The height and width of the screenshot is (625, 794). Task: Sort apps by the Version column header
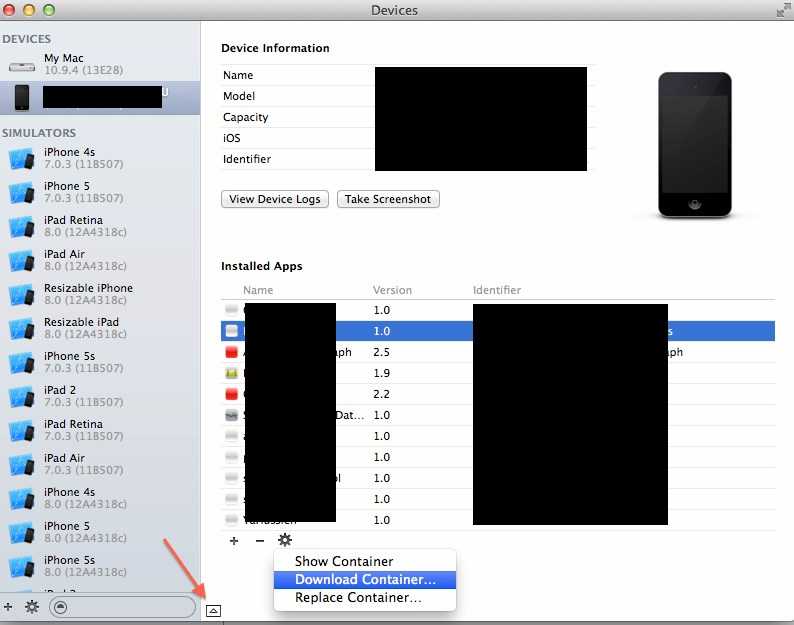[392, 290]
